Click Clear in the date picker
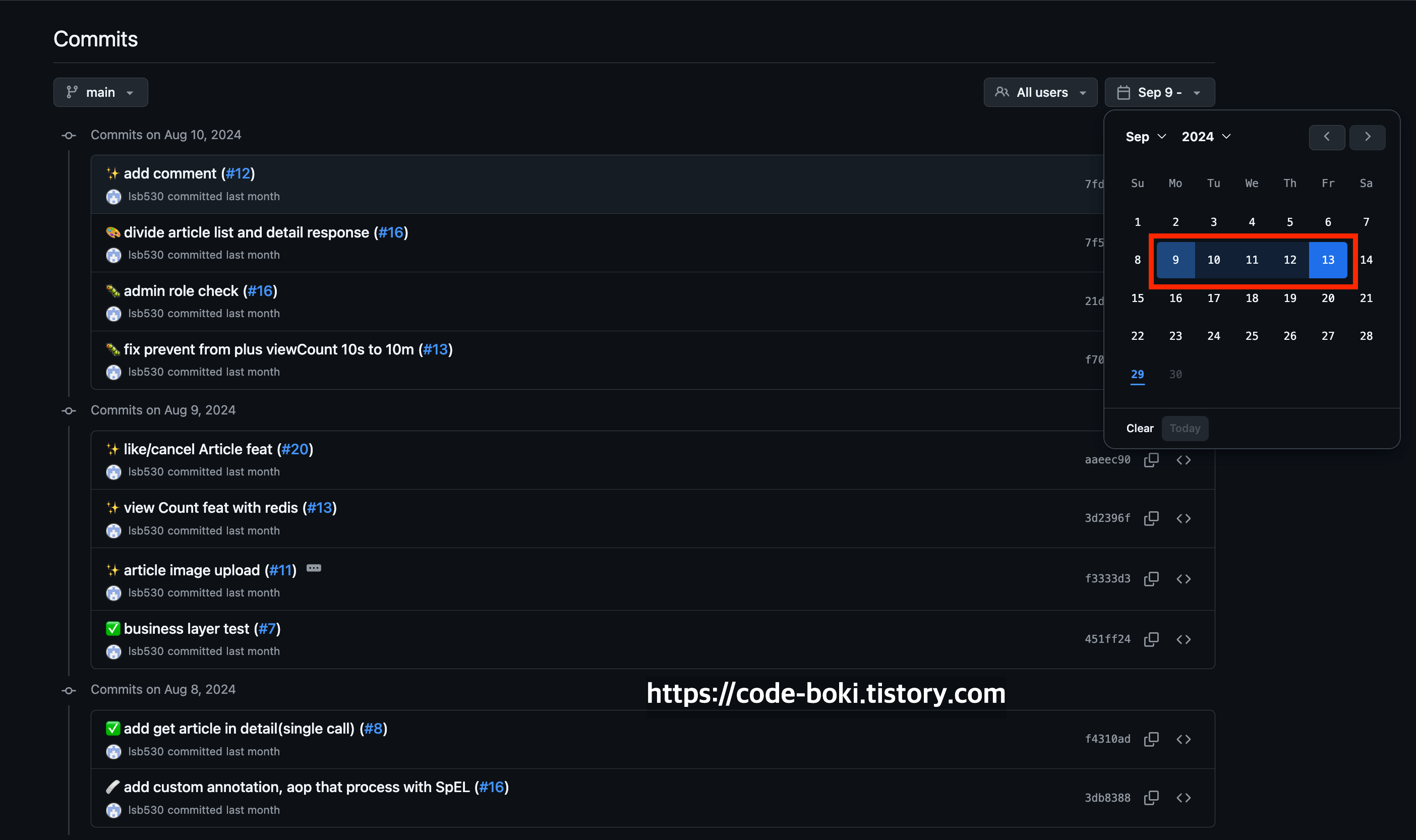This screenshot has height=840, width=1416. 1139,429
